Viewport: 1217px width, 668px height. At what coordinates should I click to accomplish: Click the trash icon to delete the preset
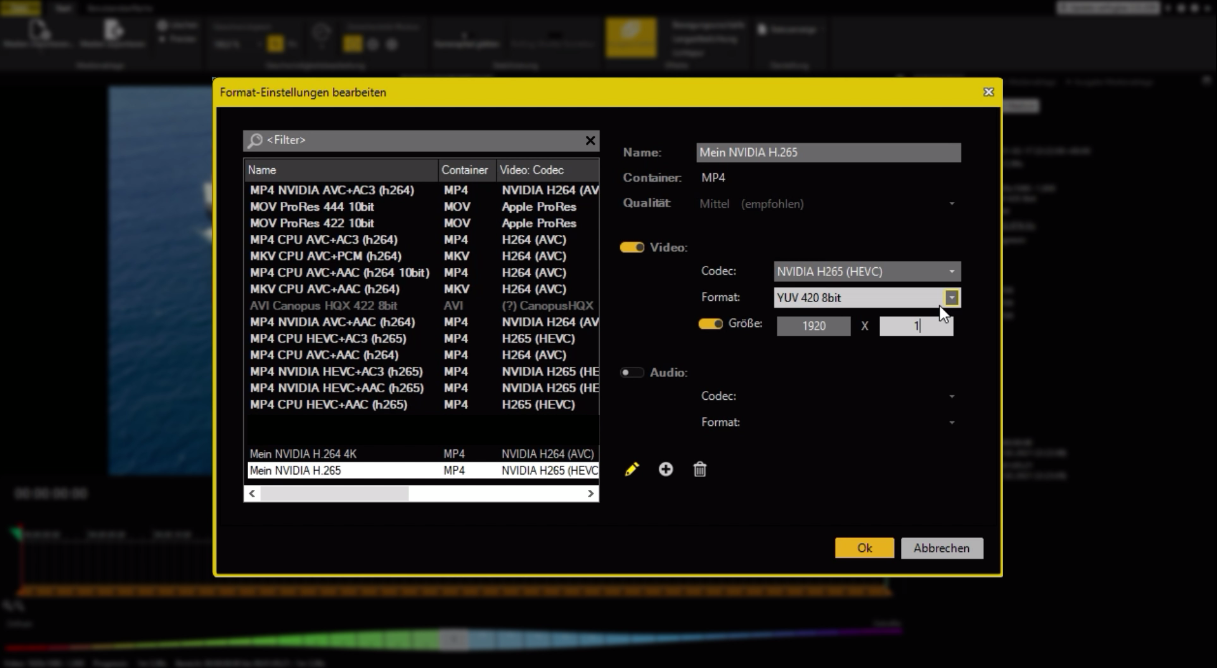[699, 468]
